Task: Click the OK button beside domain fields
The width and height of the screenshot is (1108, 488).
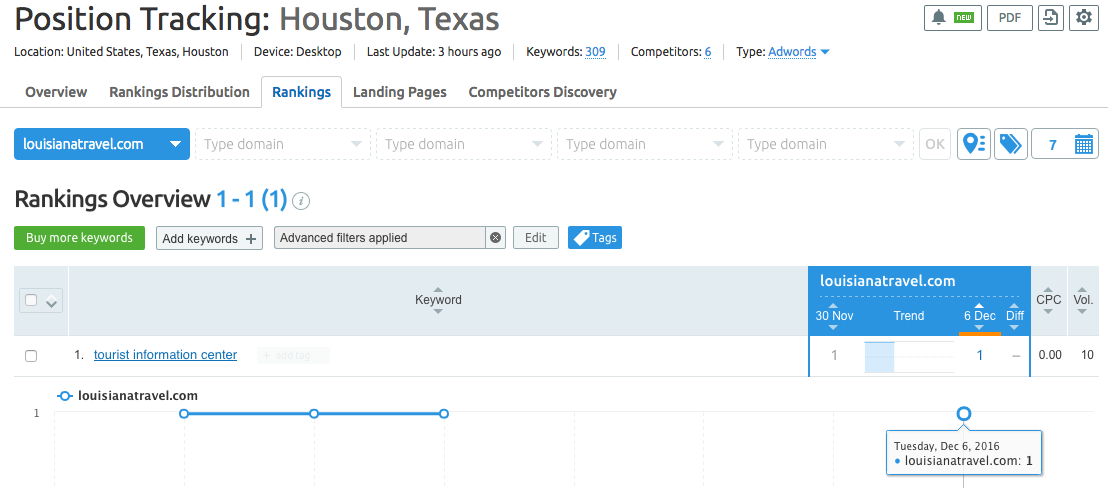Action: 935,144
